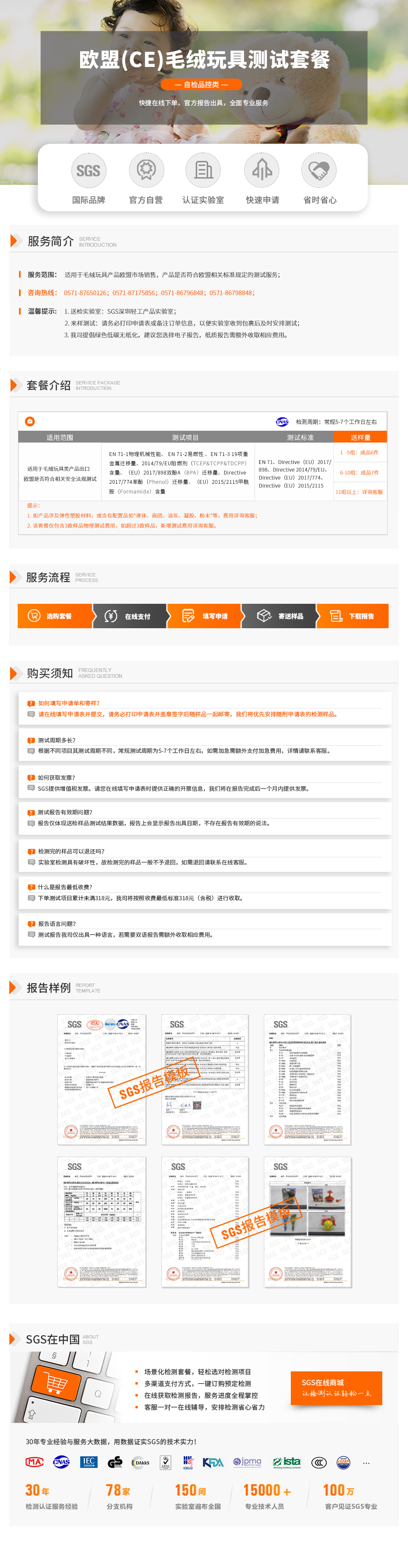Open the fifth report sample with the SGS报告模板 stamp
This screenshot has width=408, height=1568.
click(x=204, y=1222)
